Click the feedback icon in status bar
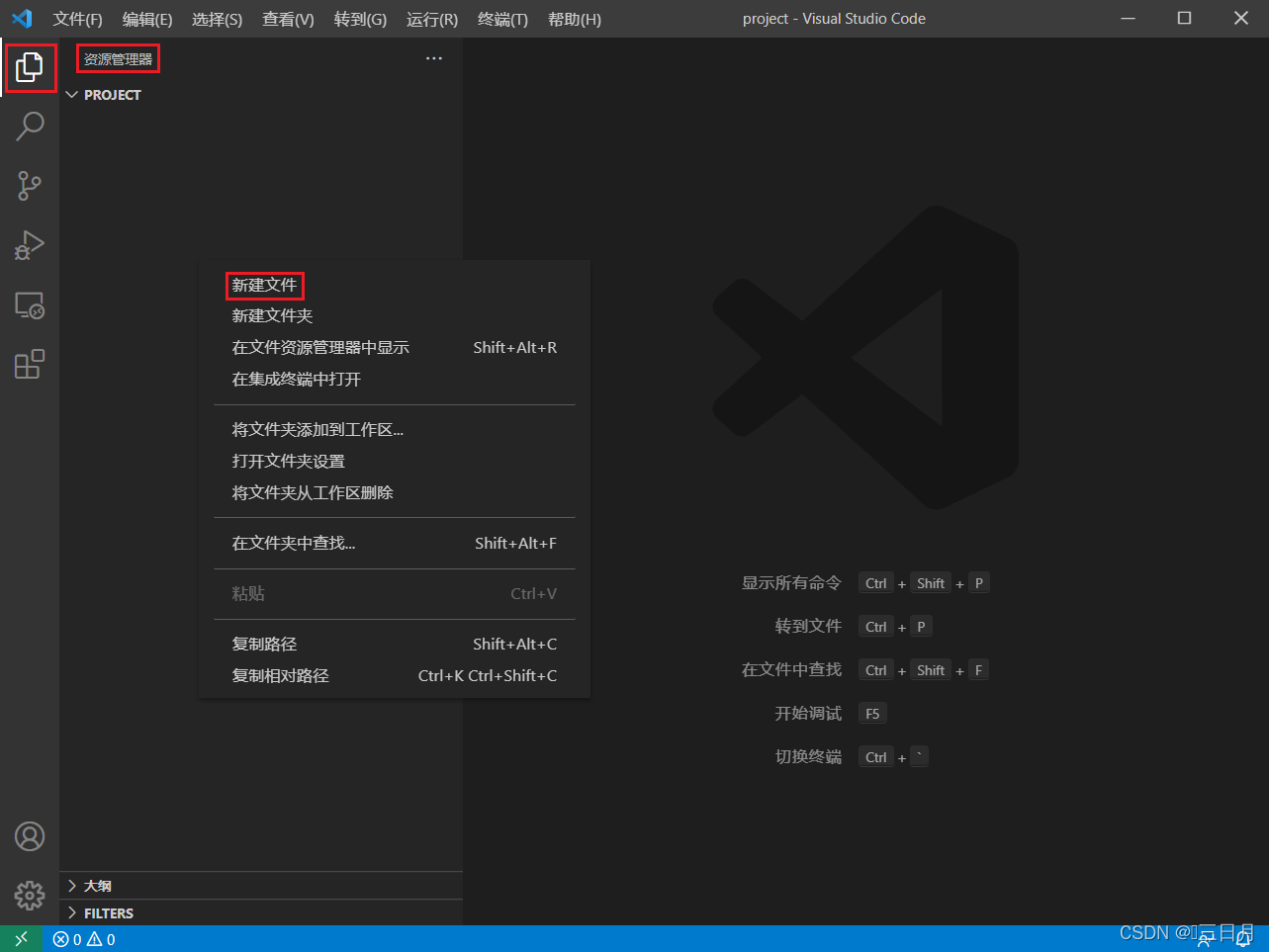1269x952 pixels. 1206,939
